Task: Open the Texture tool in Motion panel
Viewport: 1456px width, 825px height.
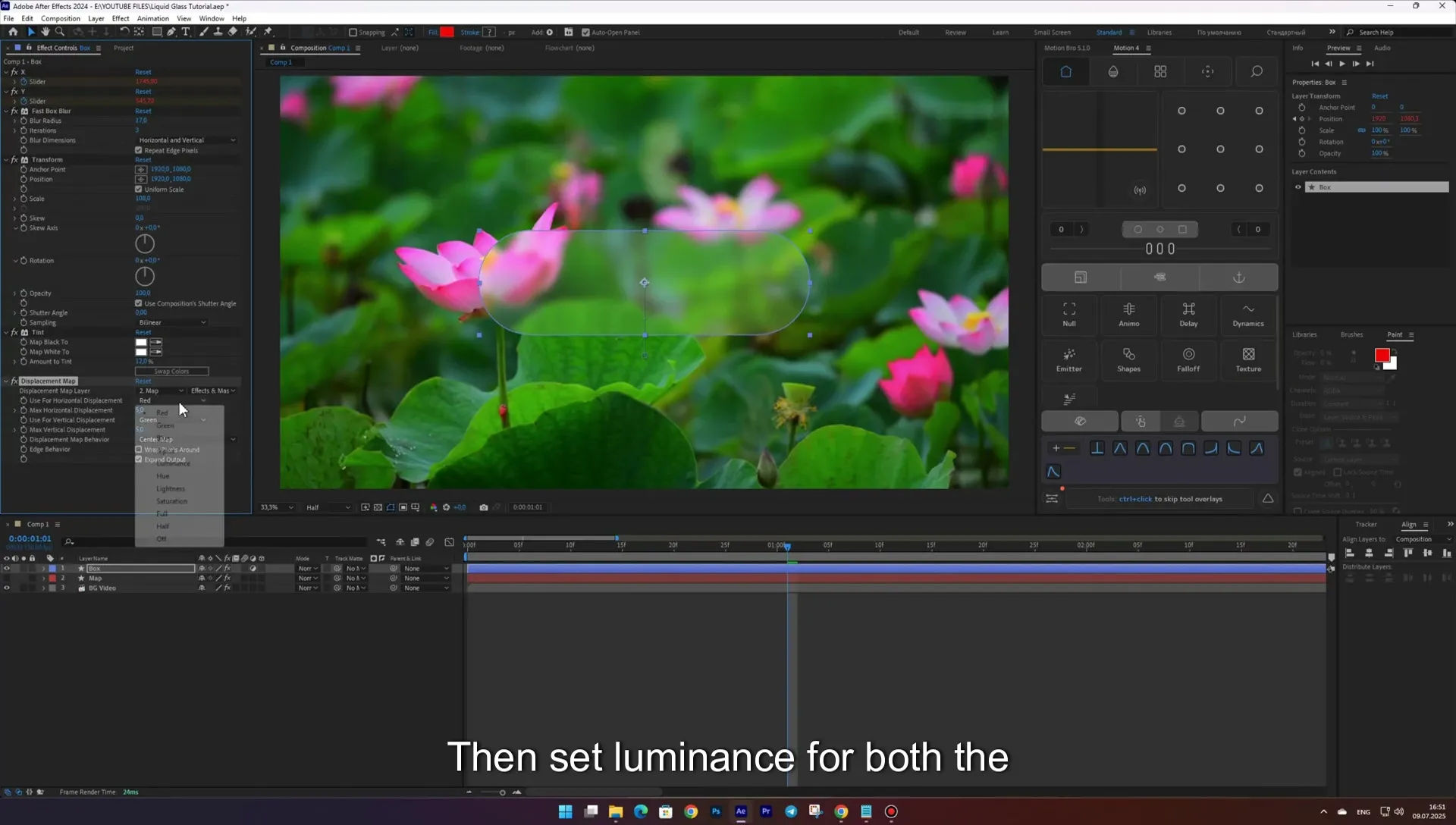Action: [x=1248, y=359]
